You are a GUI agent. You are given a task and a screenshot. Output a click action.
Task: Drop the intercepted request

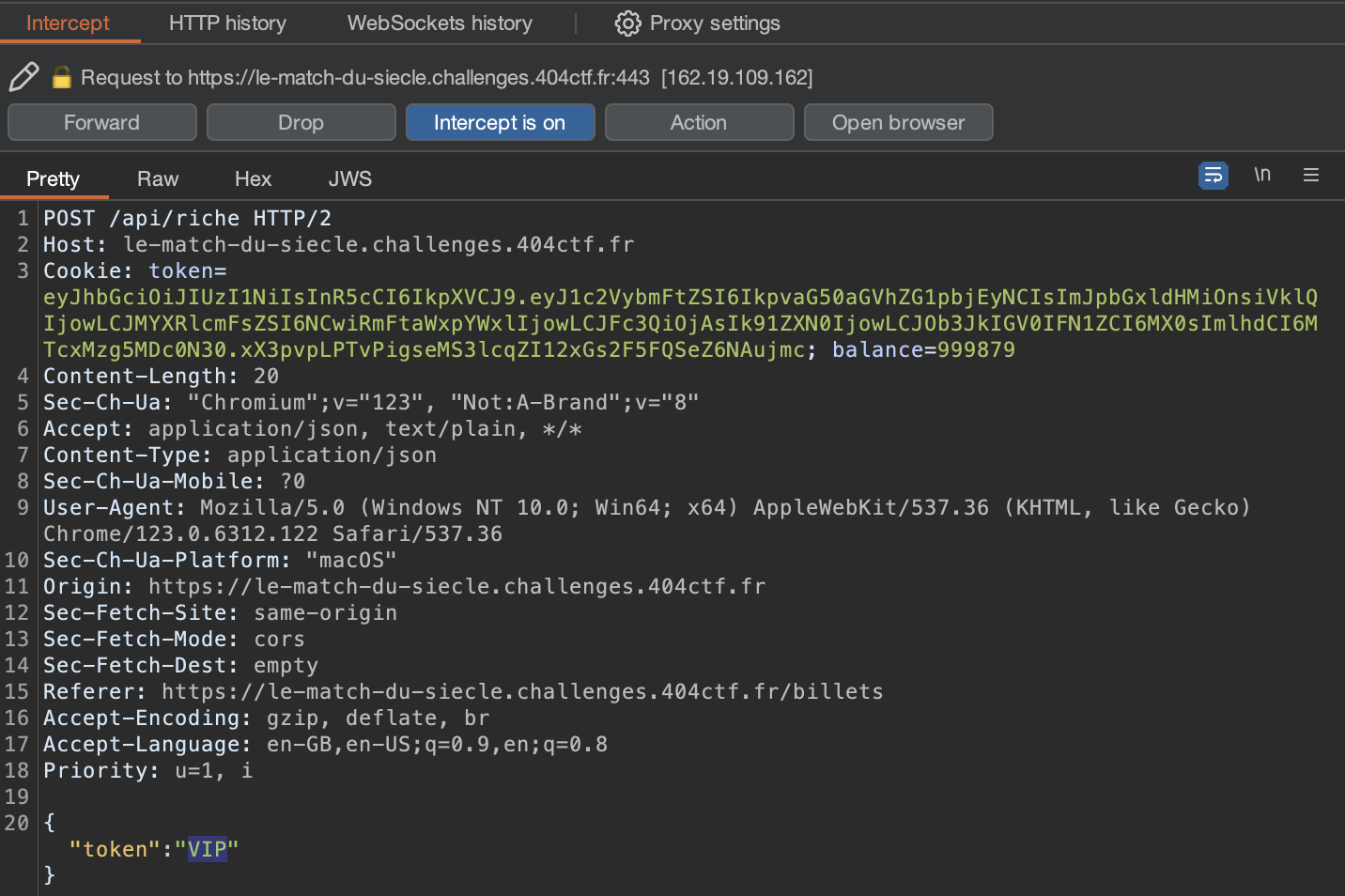click(301, 123)
